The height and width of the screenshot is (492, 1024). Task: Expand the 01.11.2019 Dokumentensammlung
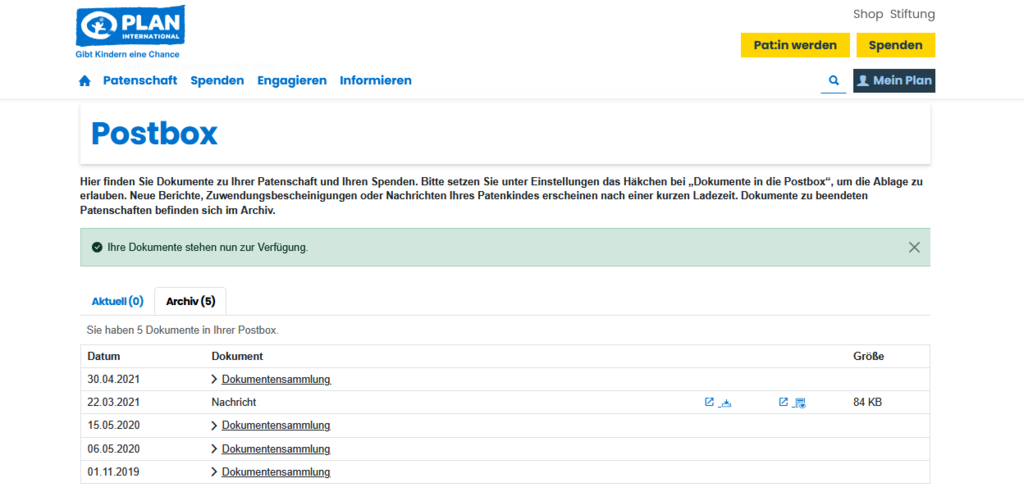tap(275, 472)
